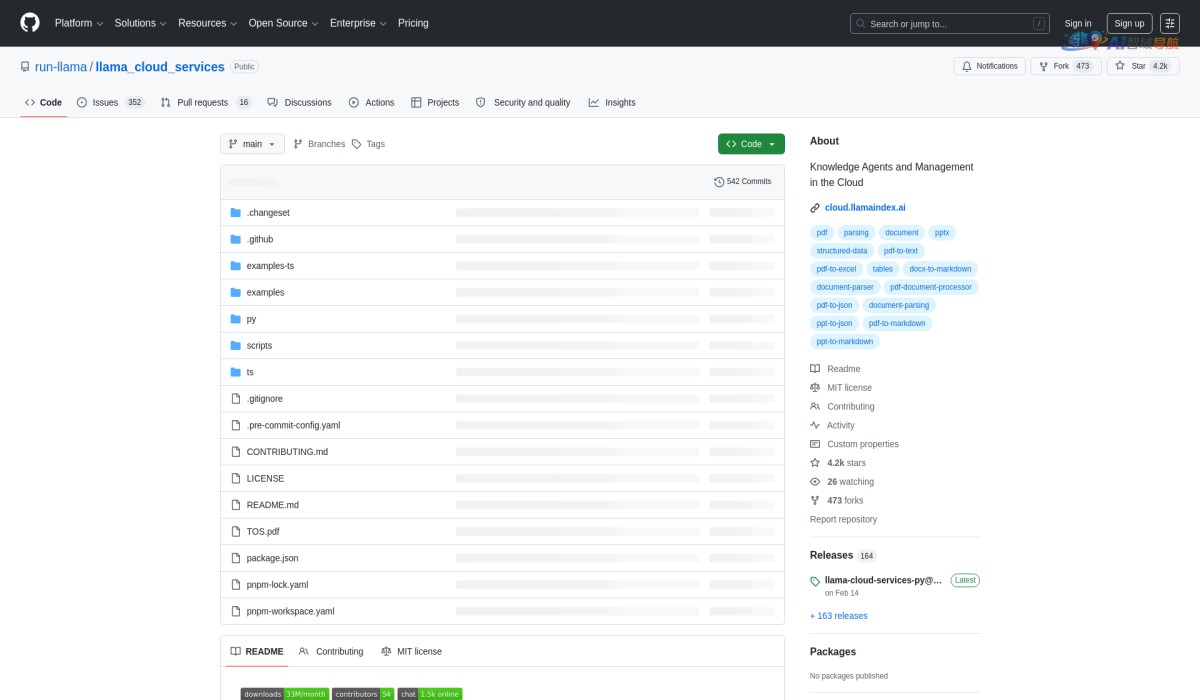Click the Notifications bell button
Screen dimensions: 1200x700
tap(990, 66)
